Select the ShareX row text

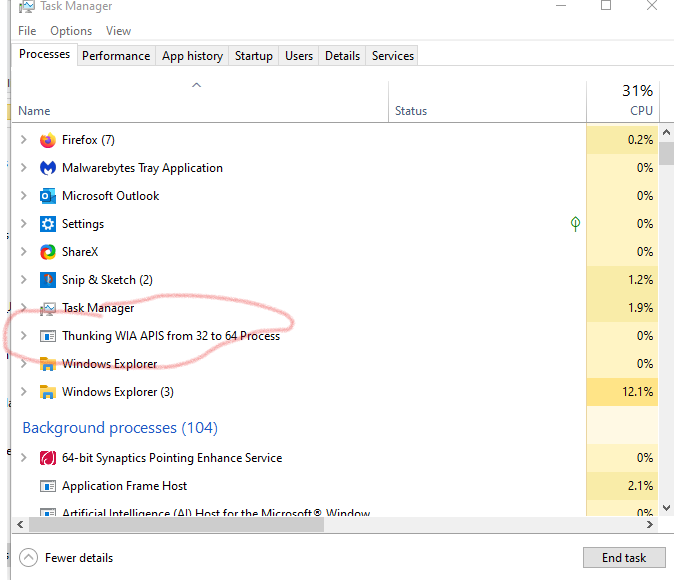[x=80, y=252]
